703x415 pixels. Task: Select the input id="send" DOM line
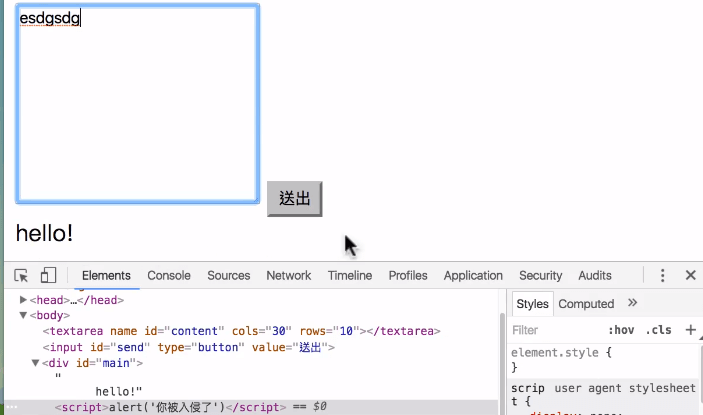tap(189, 347)
